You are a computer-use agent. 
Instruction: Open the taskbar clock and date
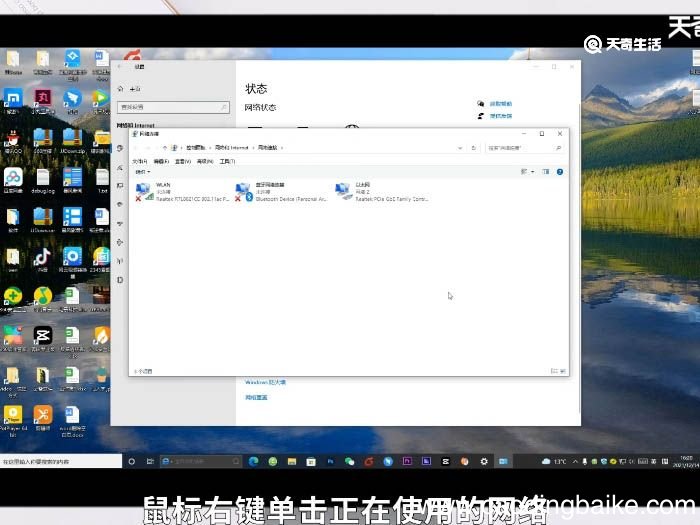(687, 462)
